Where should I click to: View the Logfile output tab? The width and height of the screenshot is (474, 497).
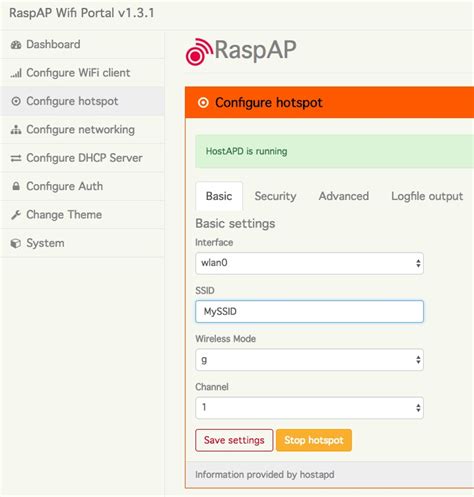pyautogui.click(x=427, y=196)
